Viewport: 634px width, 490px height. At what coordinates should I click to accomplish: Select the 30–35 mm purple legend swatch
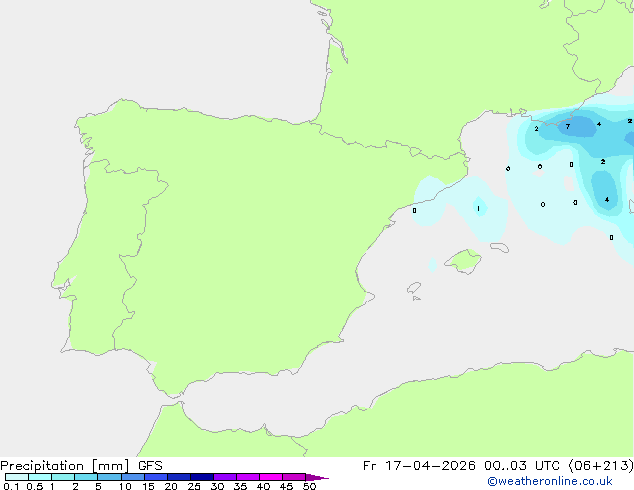pyautogui.click(x=225, y=477)
